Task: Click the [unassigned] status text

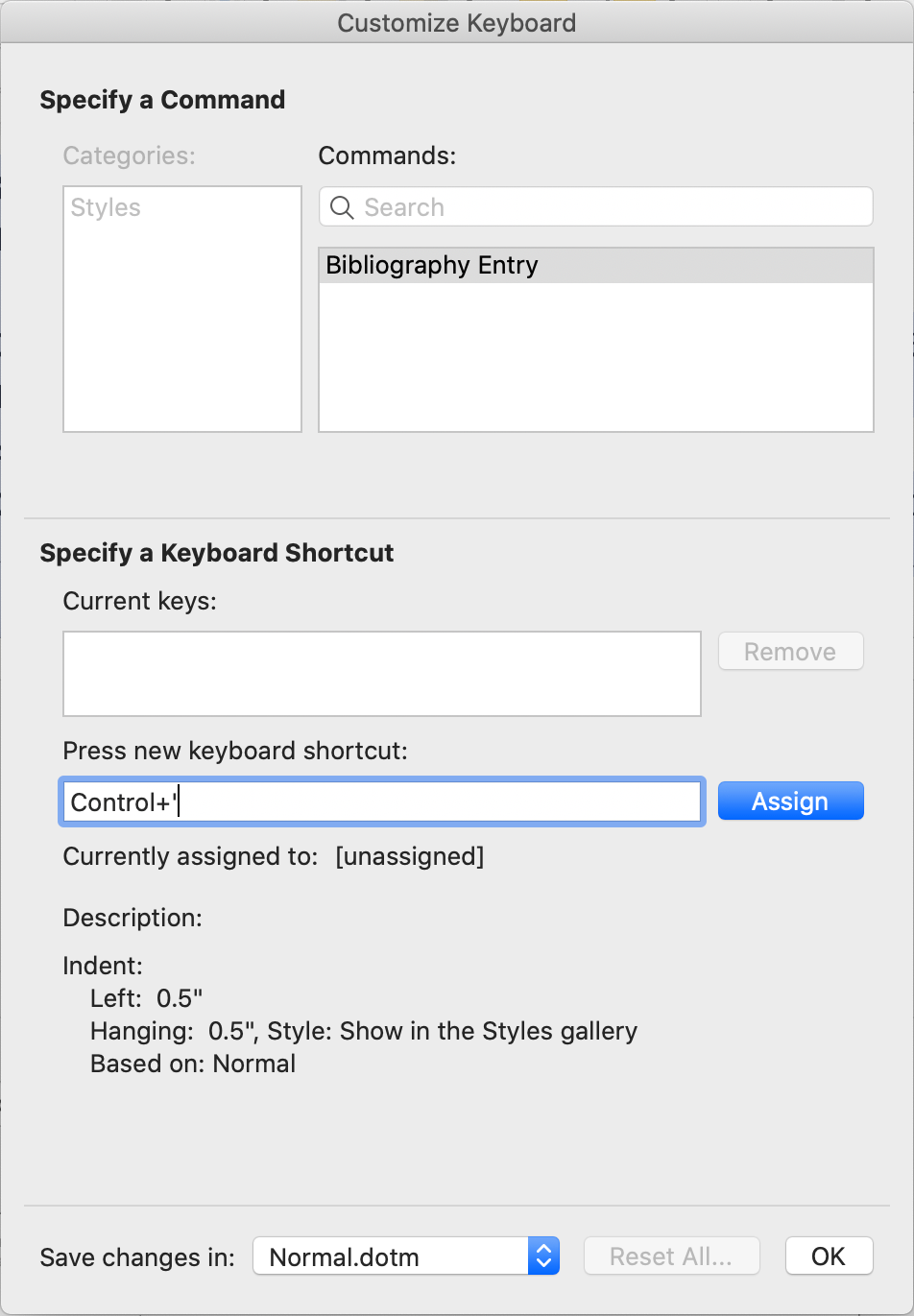Action: [x=409, y=856]
